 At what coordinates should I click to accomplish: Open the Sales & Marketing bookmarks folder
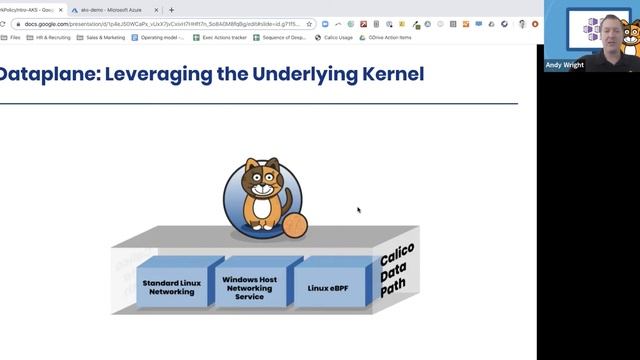click(x=101, y=38)
